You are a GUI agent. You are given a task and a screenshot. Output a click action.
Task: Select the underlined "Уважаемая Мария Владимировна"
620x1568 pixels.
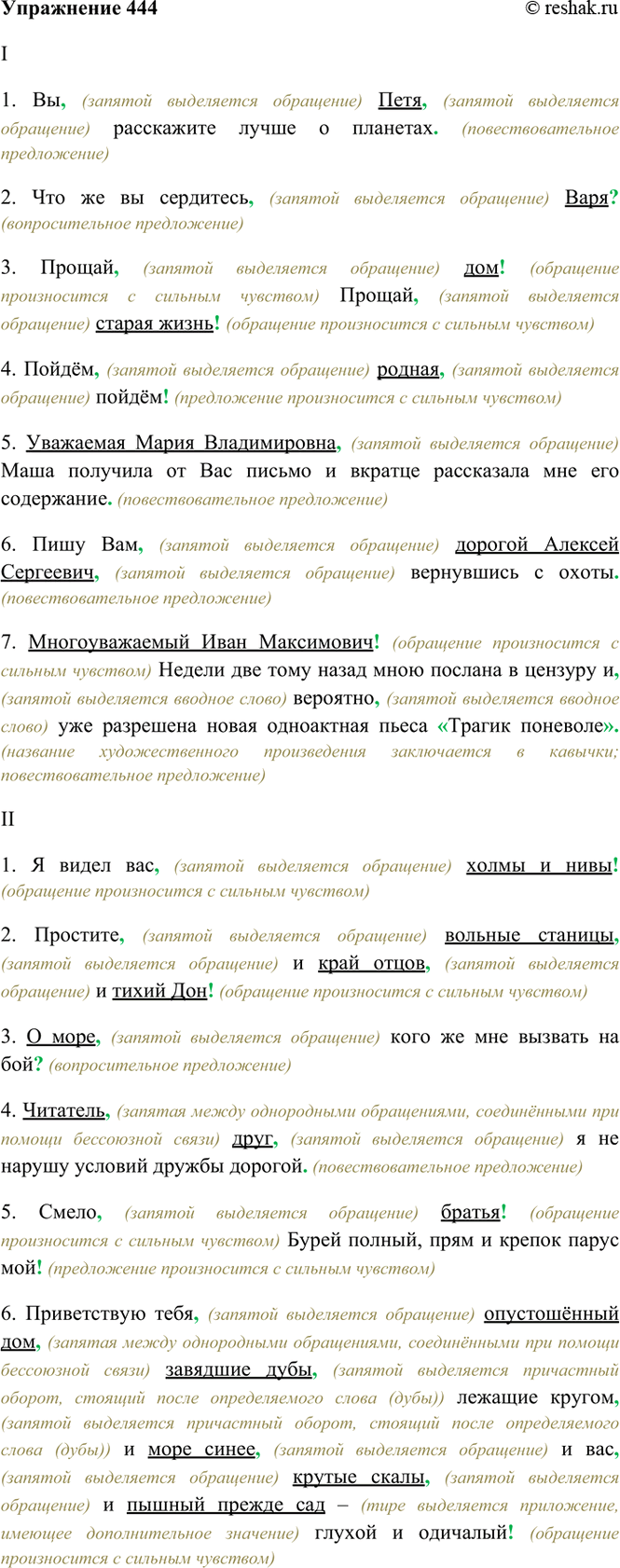181,443
